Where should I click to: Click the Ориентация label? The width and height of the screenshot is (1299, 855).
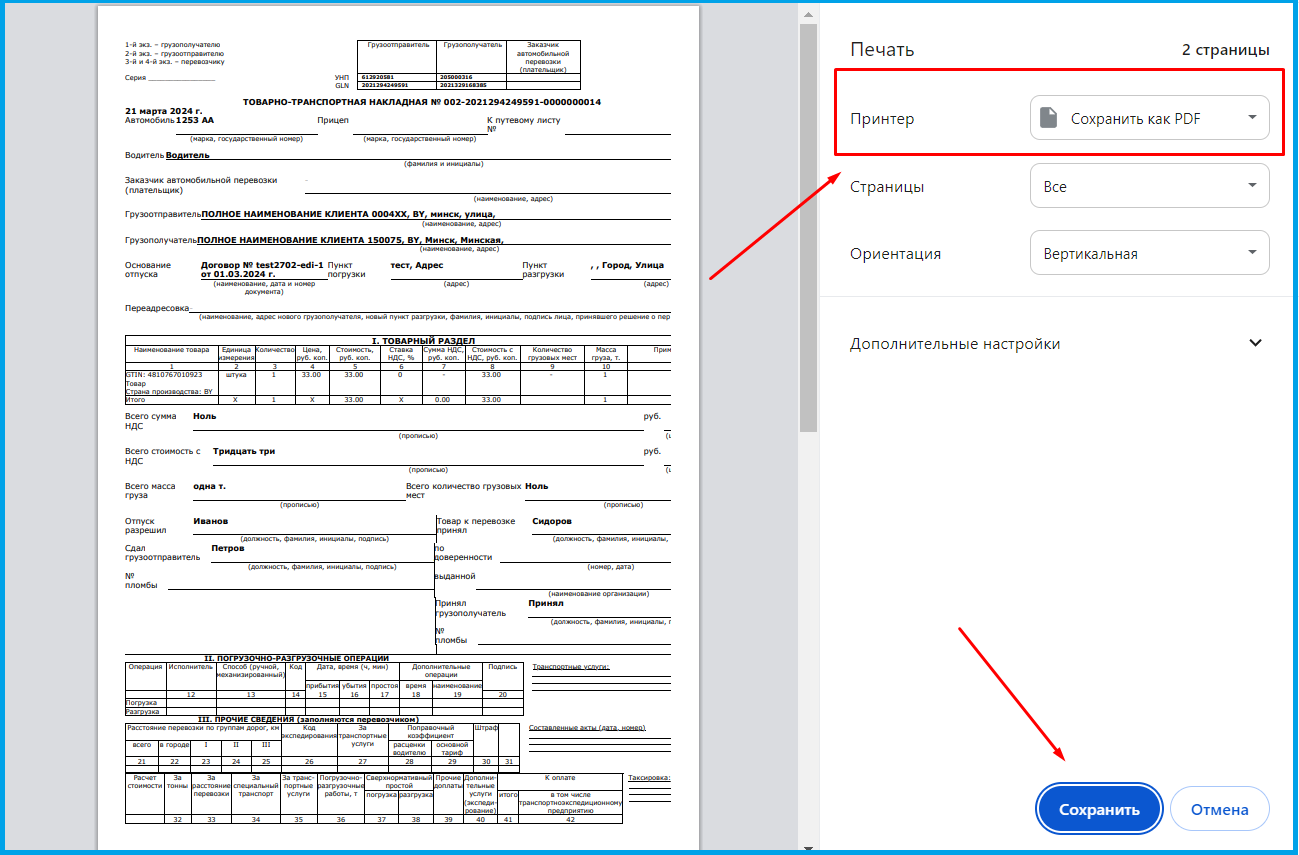click(895, 254)
